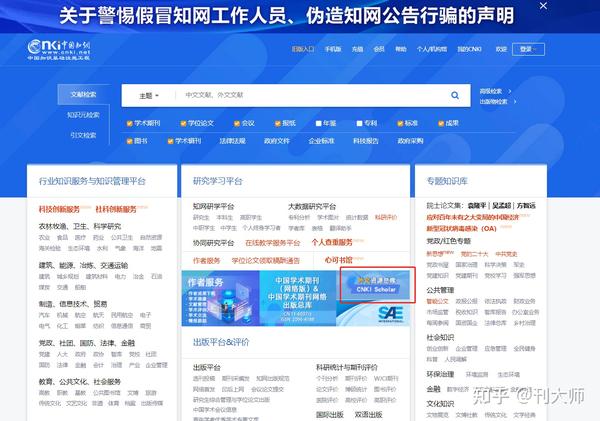Click the 社会知识 heading
The height and width of the screenshot is (421, 600).
[x=440, y=338]
